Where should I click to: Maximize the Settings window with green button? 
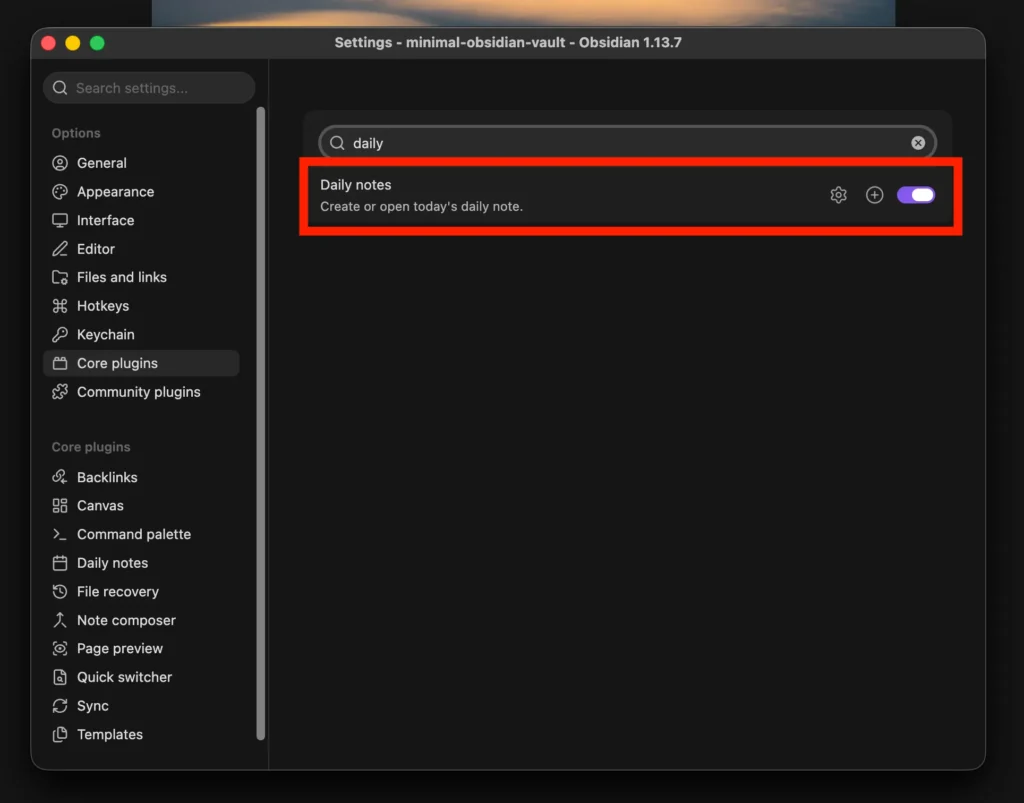click(x=97, y=43)
